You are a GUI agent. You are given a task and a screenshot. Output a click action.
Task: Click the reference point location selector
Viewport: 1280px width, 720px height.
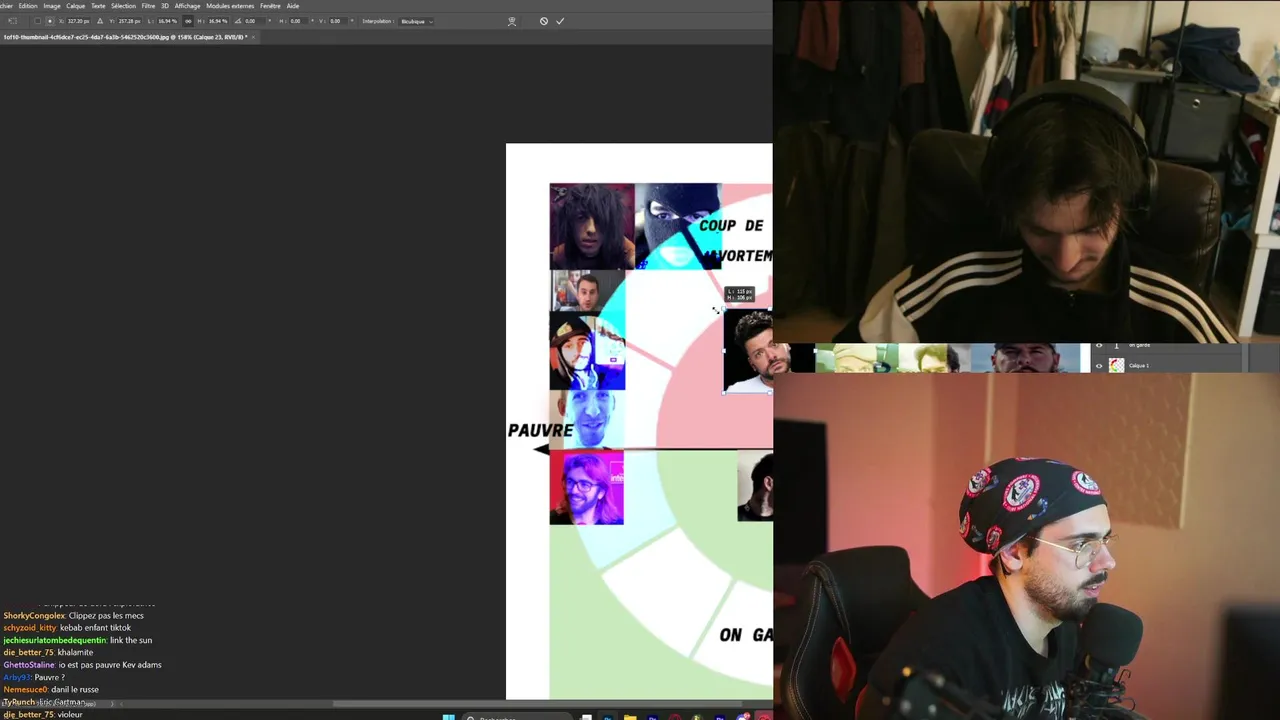pos(50,21)
